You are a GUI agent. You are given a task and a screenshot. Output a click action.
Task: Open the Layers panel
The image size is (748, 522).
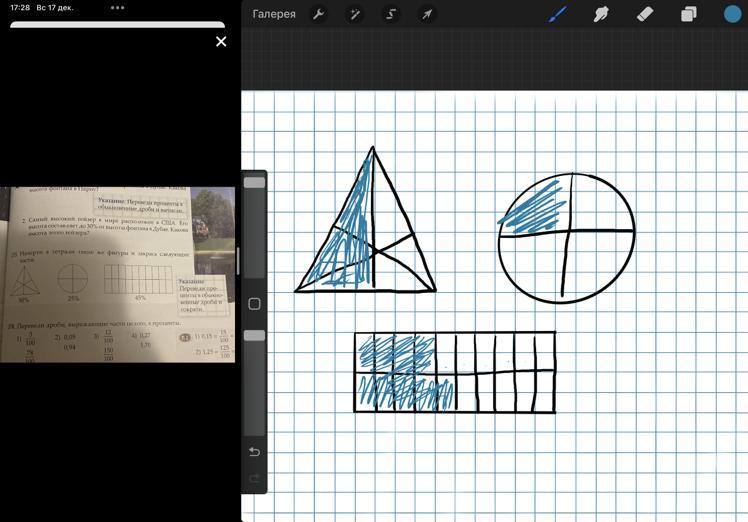pos(689,14)
